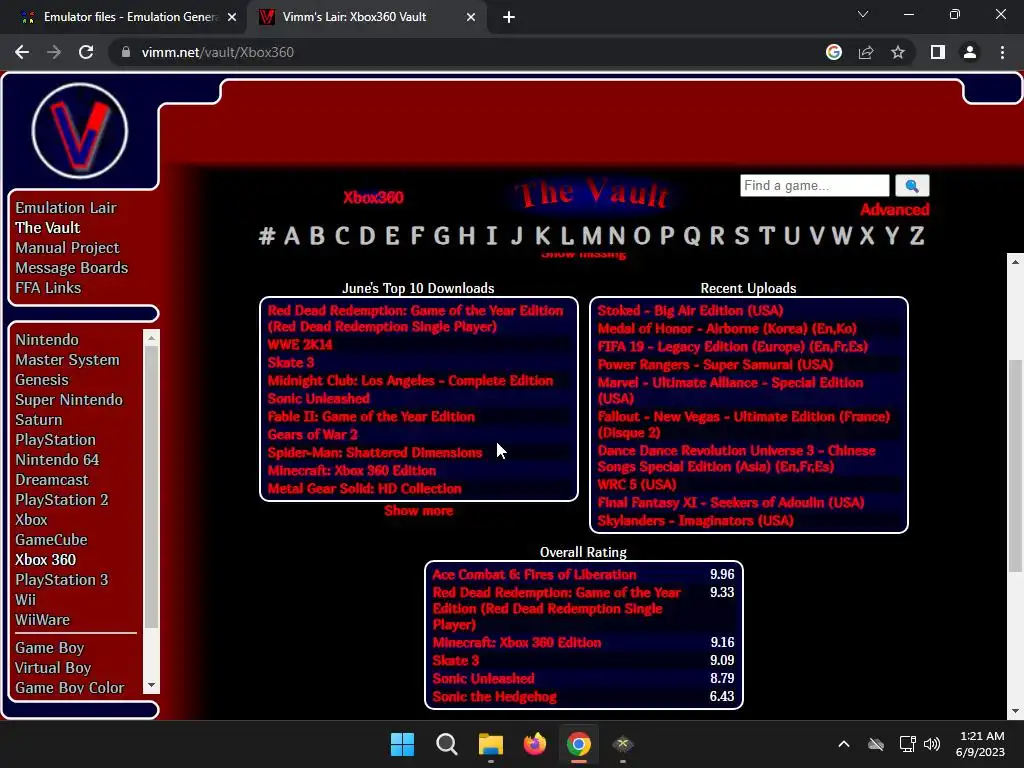Viewport: 1024px width, 768px height.
Task: Open Stoked - Big Air Edition (USA)
Action: (690, 311)
